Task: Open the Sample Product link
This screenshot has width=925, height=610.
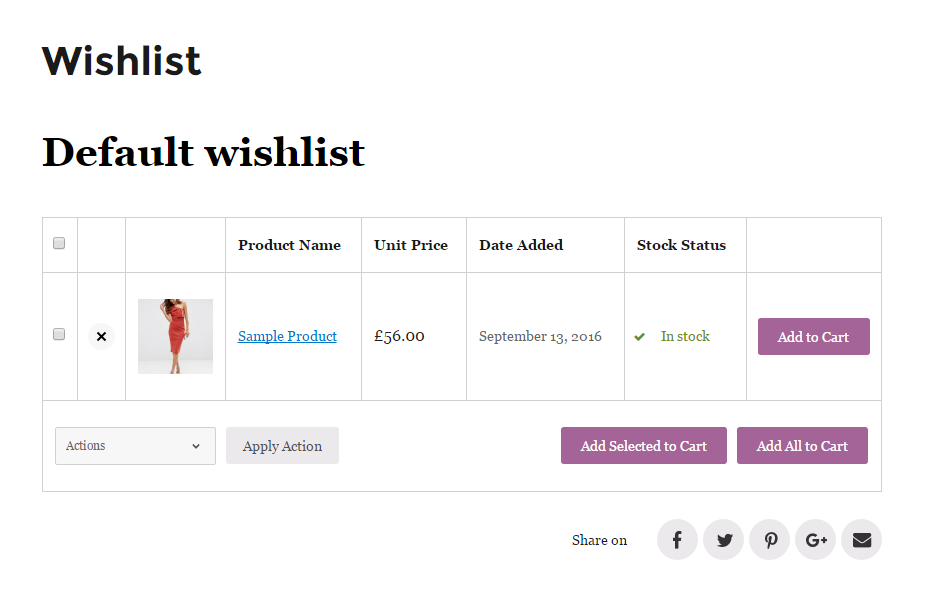Action: tap(287, 336)
